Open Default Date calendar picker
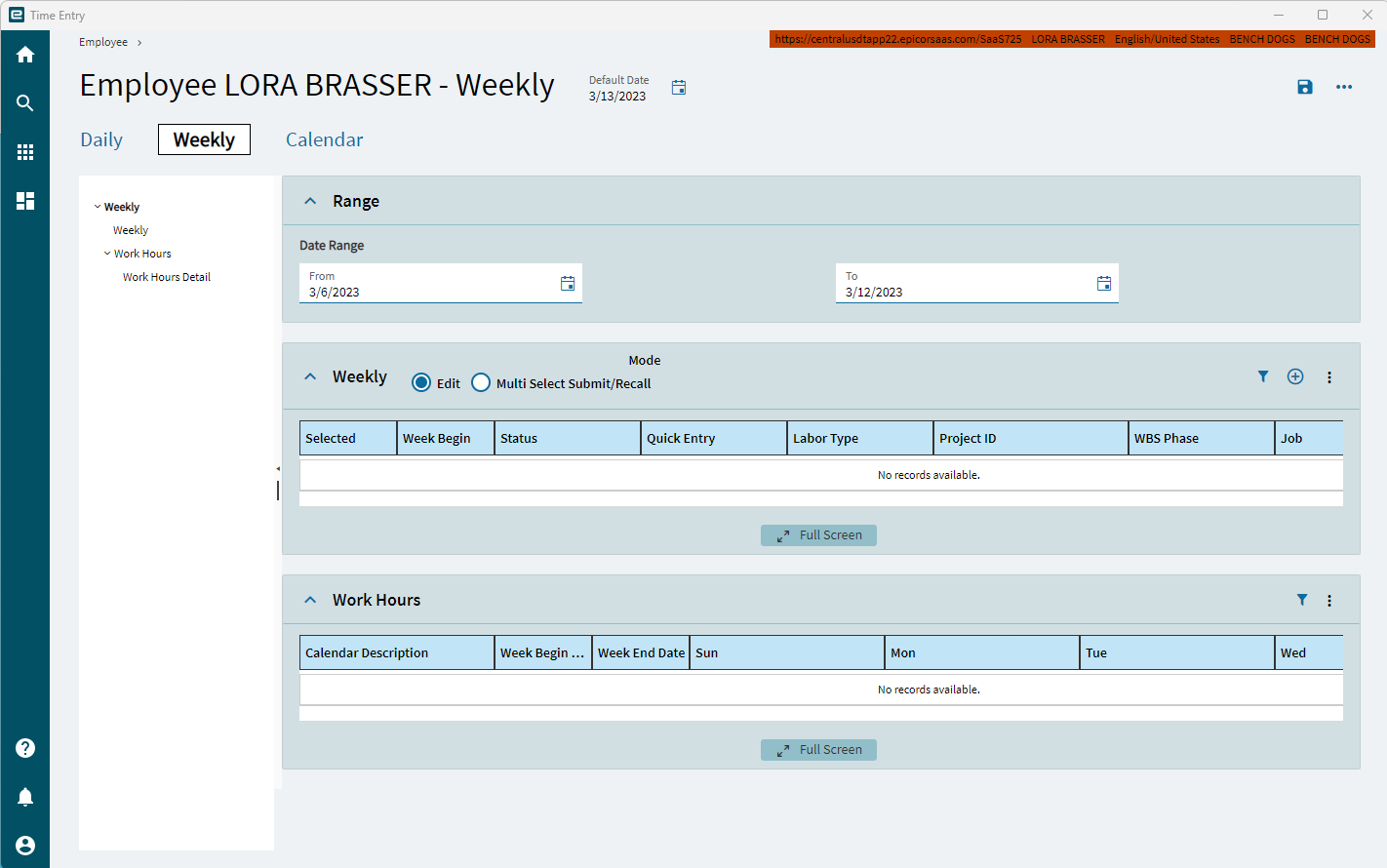The width and height of the screenshot is (1387, 868). tap(679, 88)
